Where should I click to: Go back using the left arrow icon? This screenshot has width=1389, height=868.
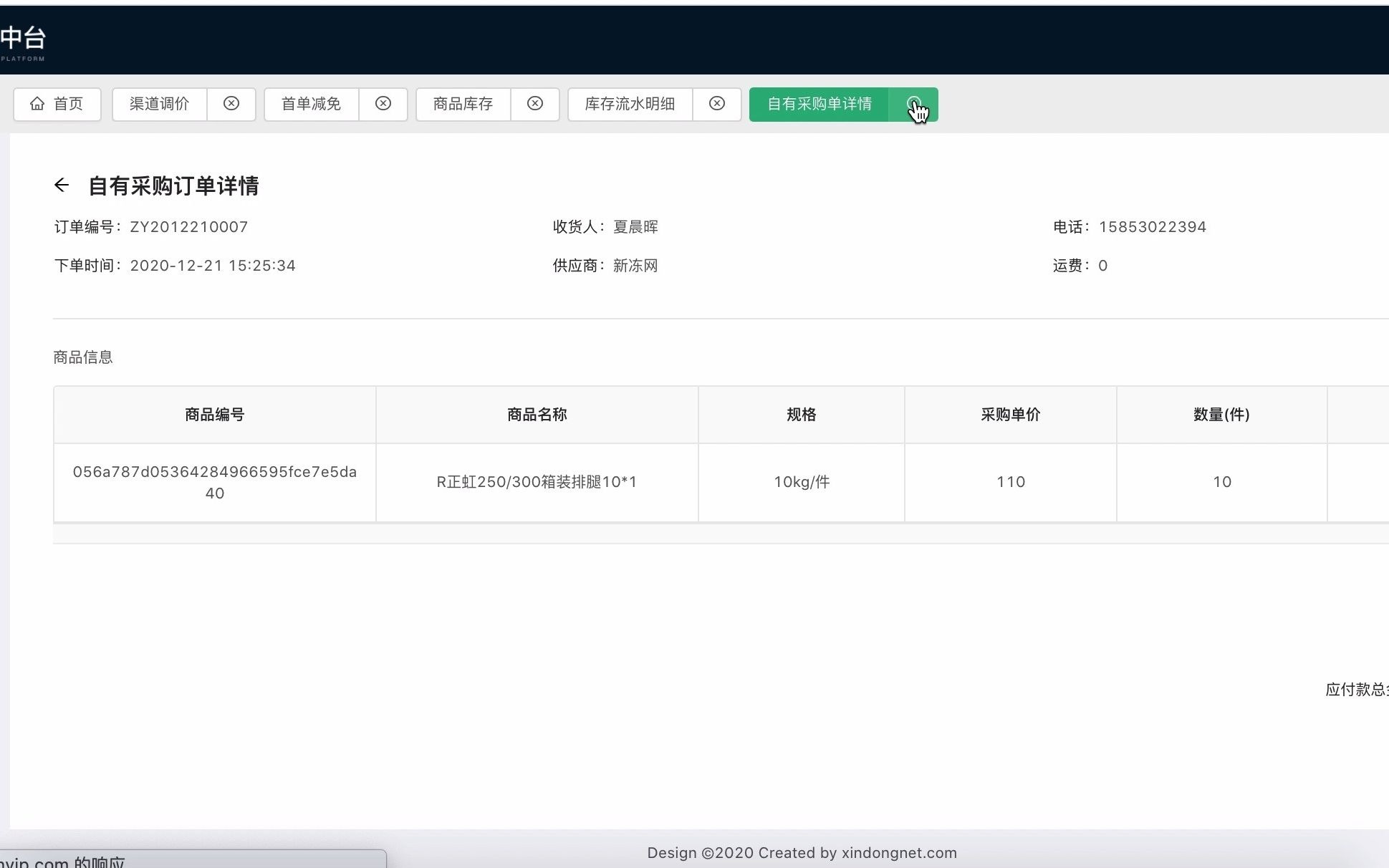pos(62,185)
